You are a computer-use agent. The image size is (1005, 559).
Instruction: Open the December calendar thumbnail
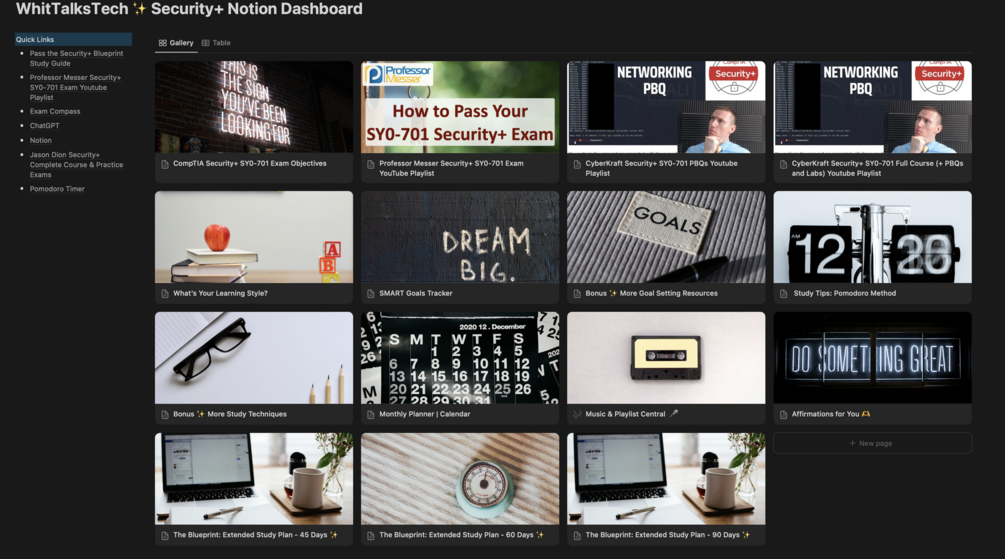click(x=460, y=358)
